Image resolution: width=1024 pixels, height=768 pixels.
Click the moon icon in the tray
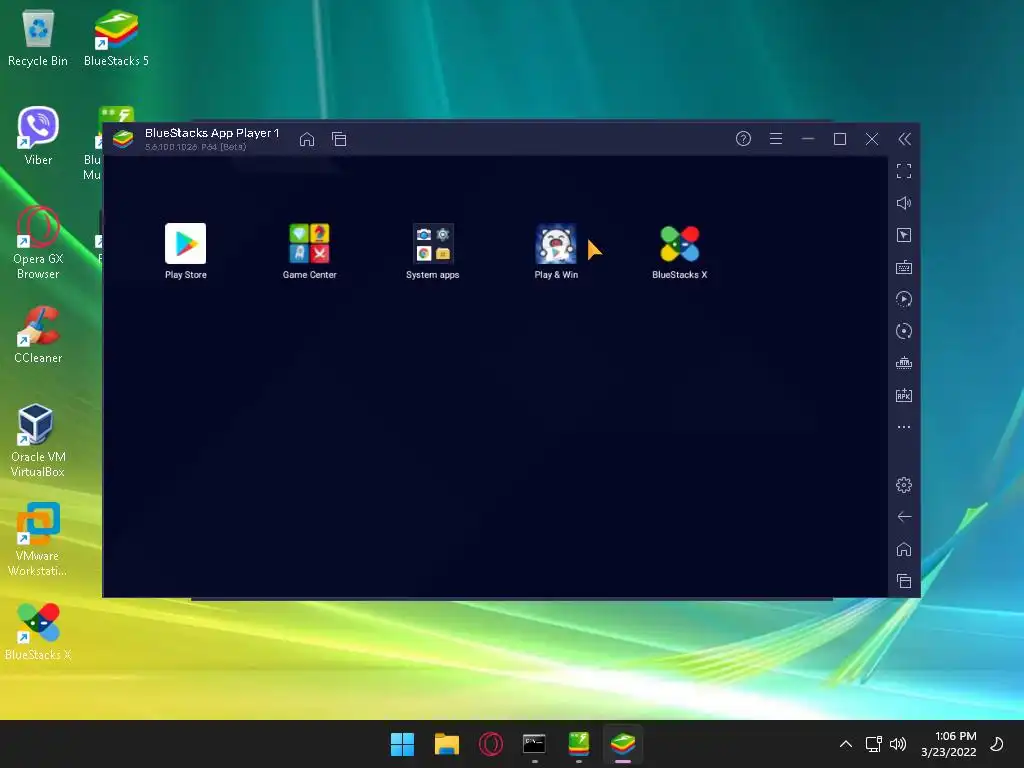click(x=997, y=744)
